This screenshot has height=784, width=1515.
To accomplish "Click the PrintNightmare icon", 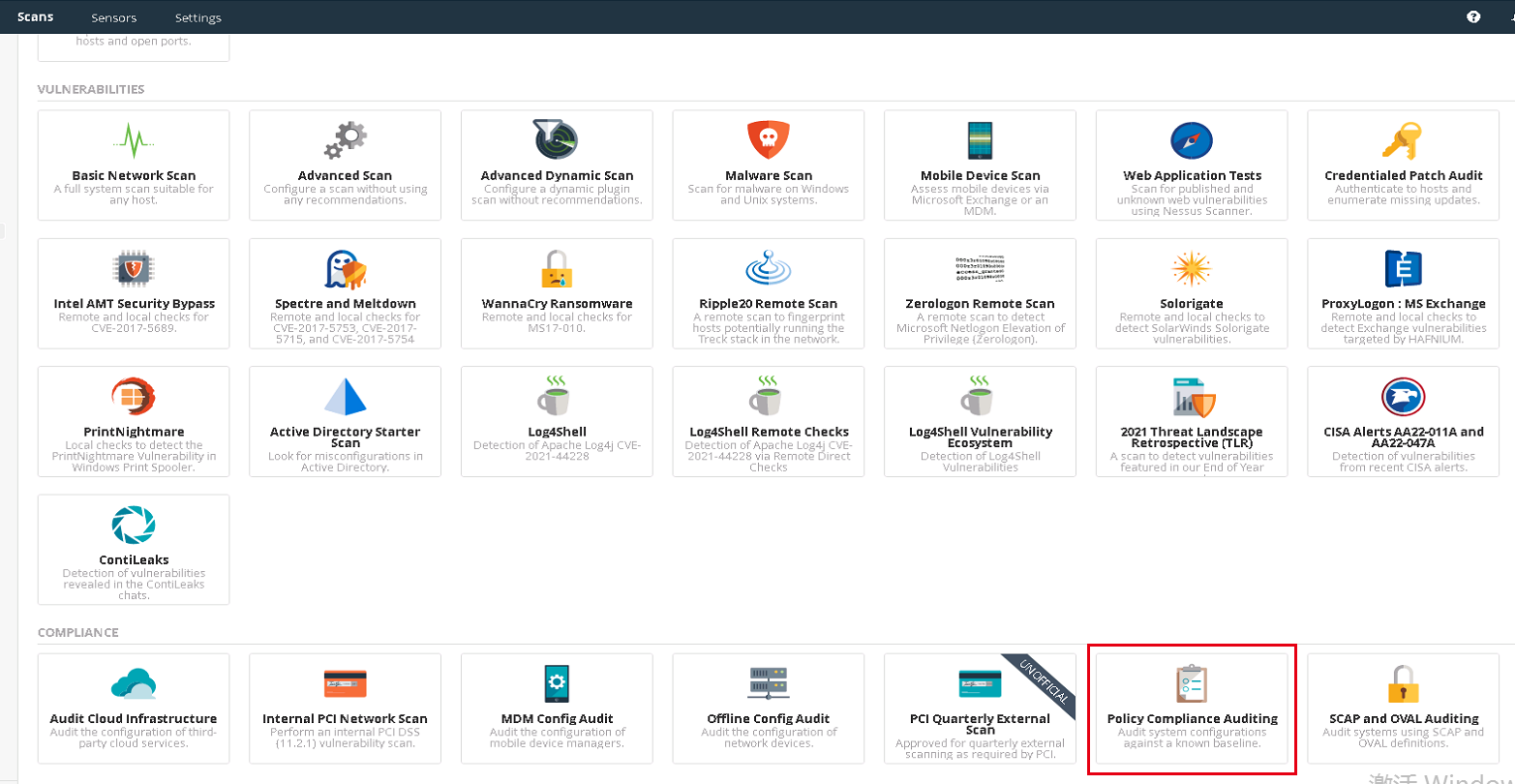I will click(x=134, y=397).
